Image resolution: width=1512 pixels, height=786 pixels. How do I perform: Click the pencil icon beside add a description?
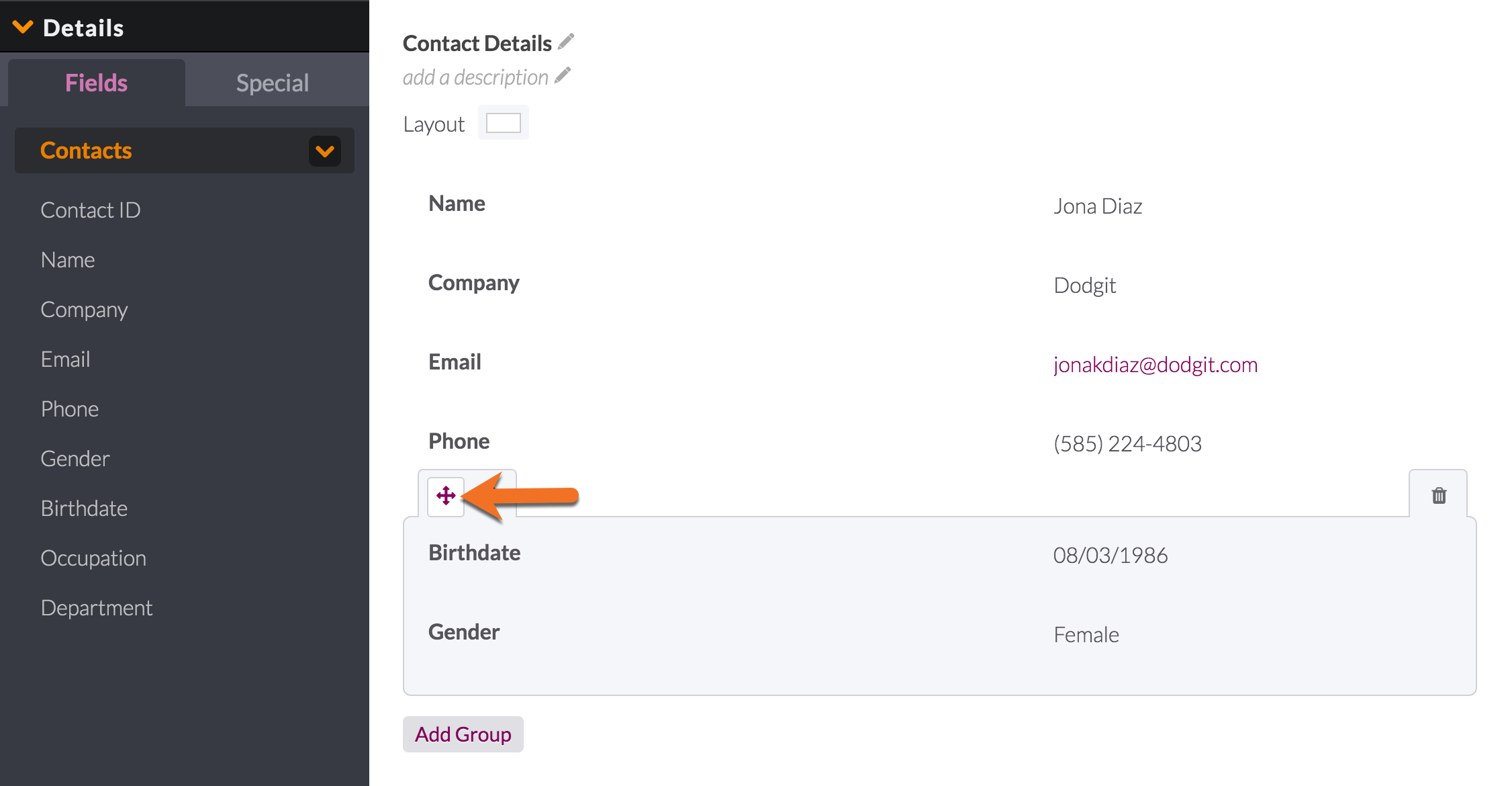click(563, 75)
